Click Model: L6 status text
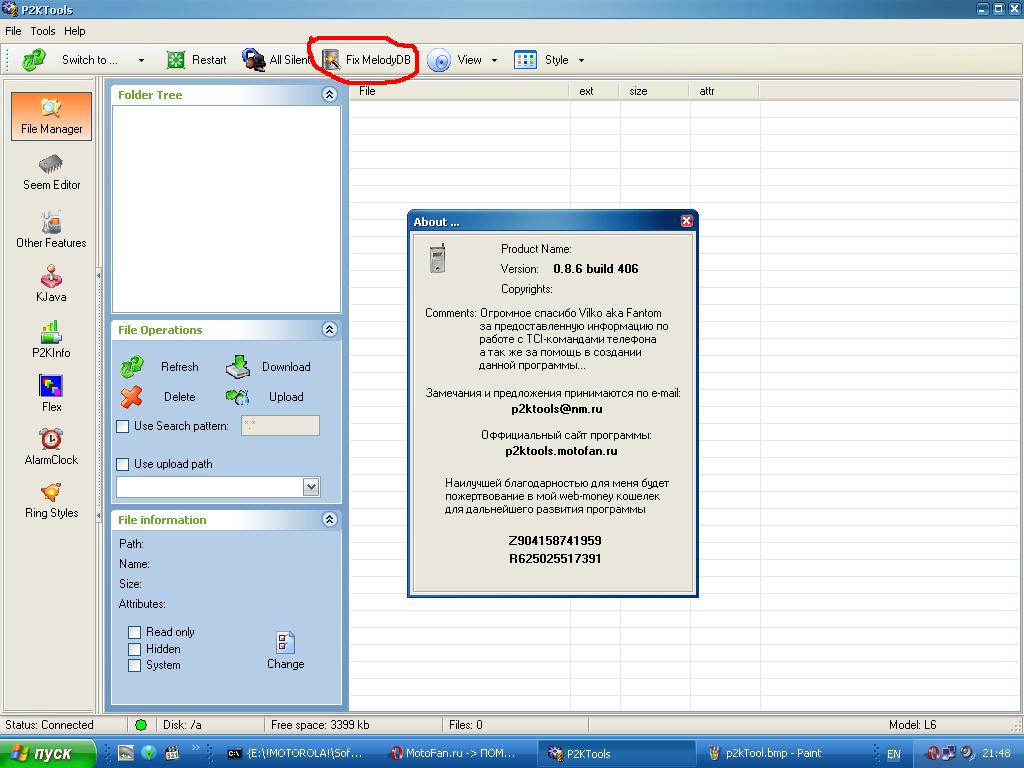The width and height of the screenshot is (1024, 768). pos(912,725)
